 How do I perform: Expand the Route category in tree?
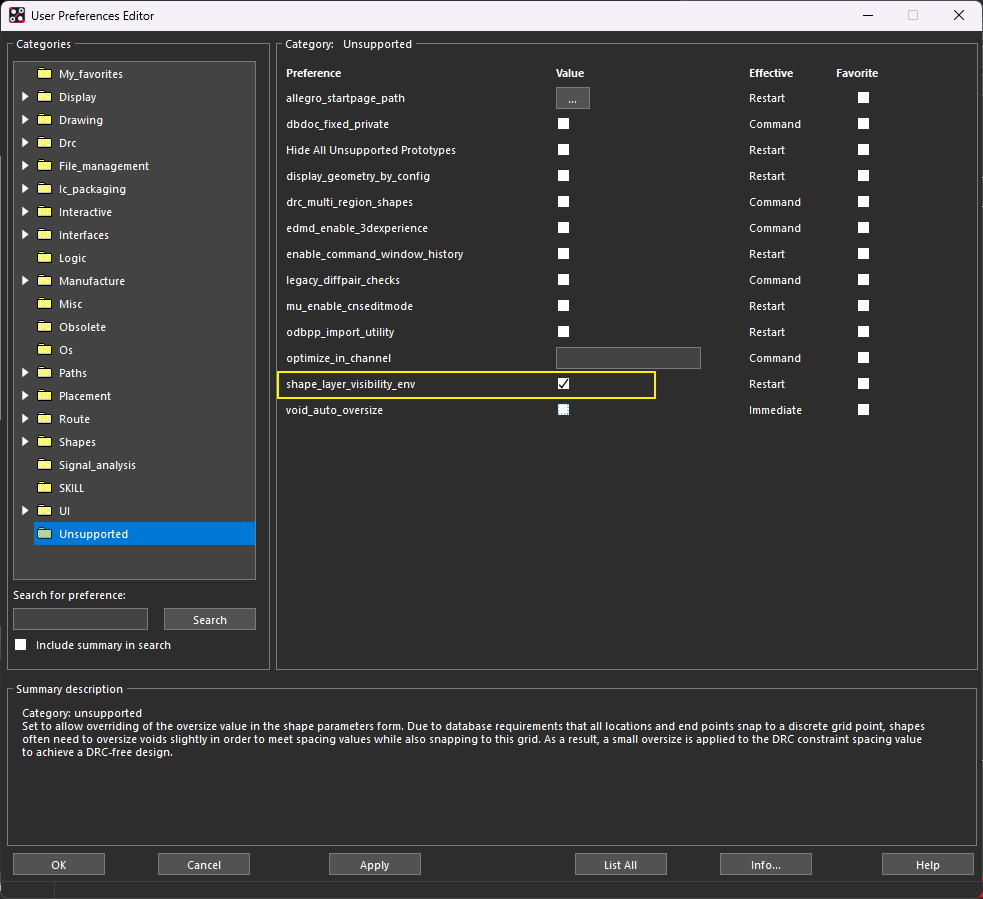25,419
